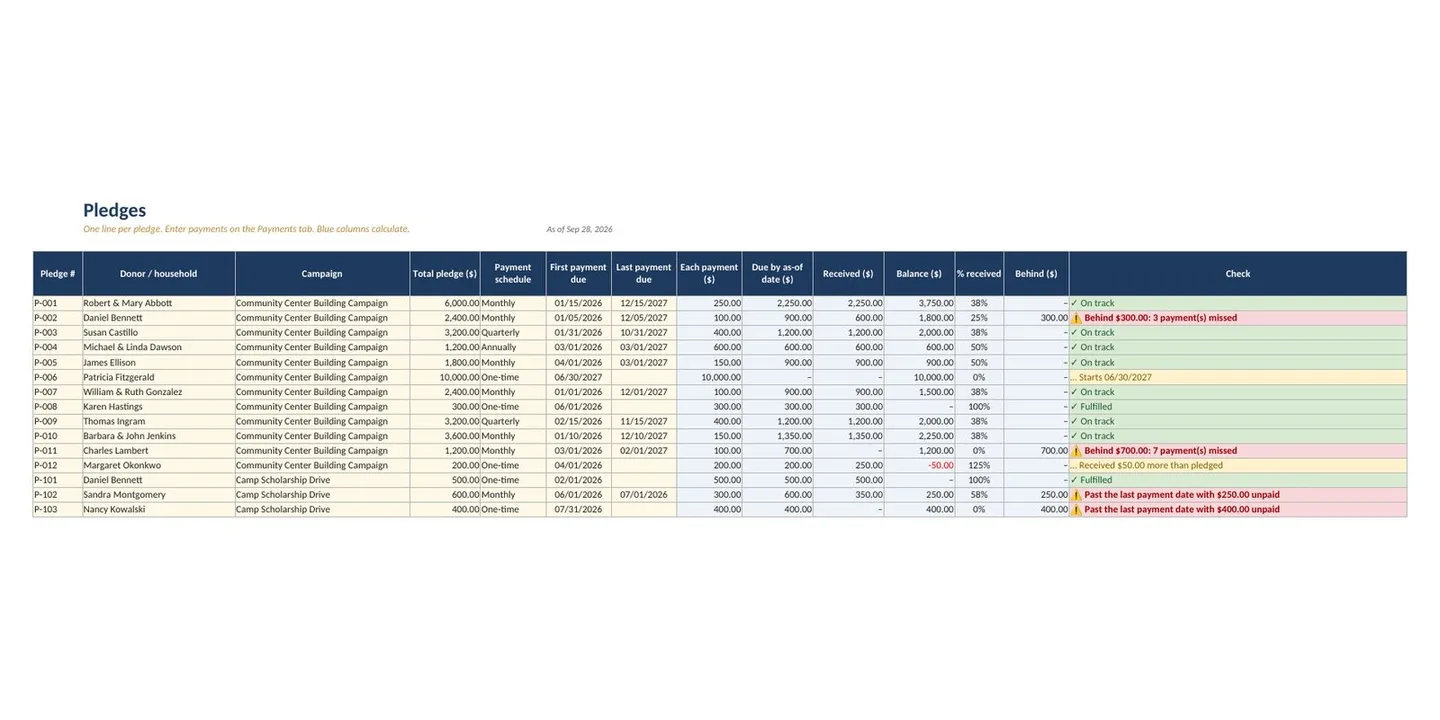Select 'Received $50.00 more than pledged' cell
Viewport: 1440px width, 720px height.
click(x=1238, y=466)
